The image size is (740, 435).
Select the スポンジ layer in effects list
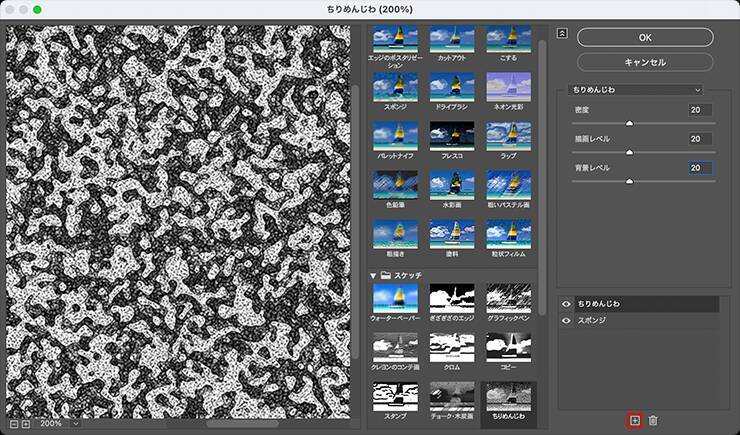[640, 321]
